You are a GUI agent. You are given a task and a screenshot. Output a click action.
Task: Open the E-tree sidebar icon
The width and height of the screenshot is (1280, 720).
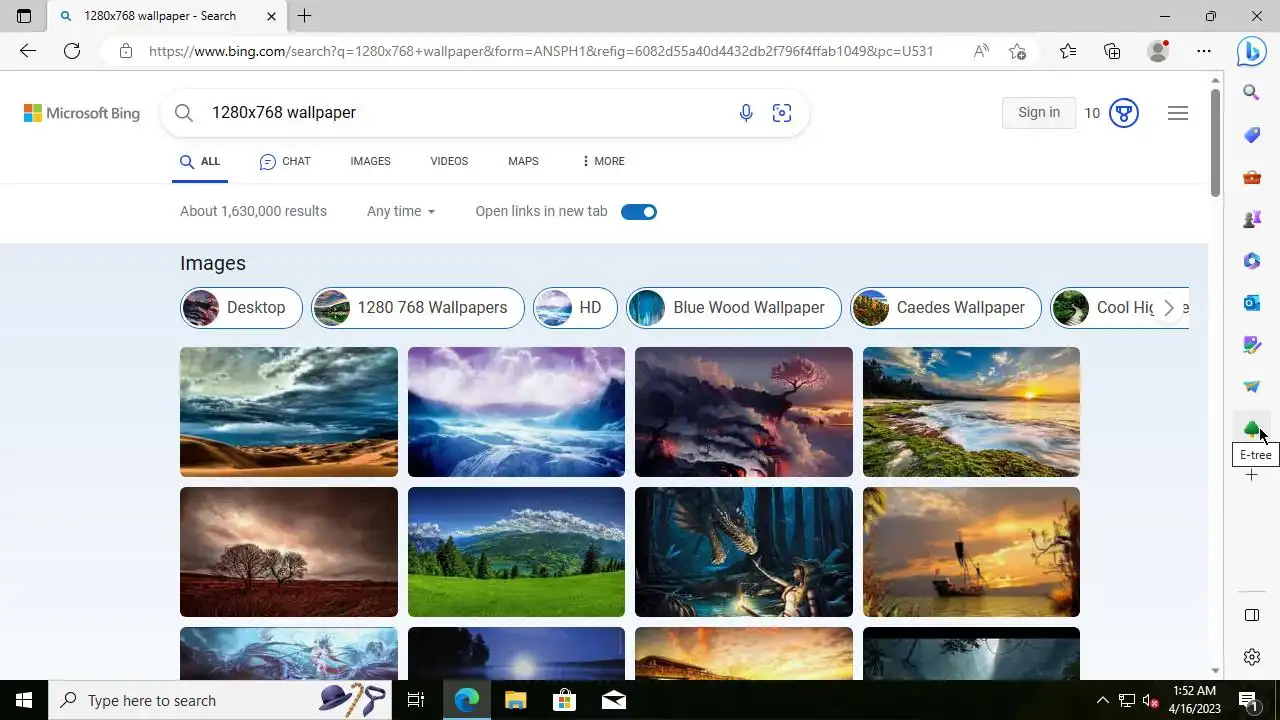tap(1251, 429)
